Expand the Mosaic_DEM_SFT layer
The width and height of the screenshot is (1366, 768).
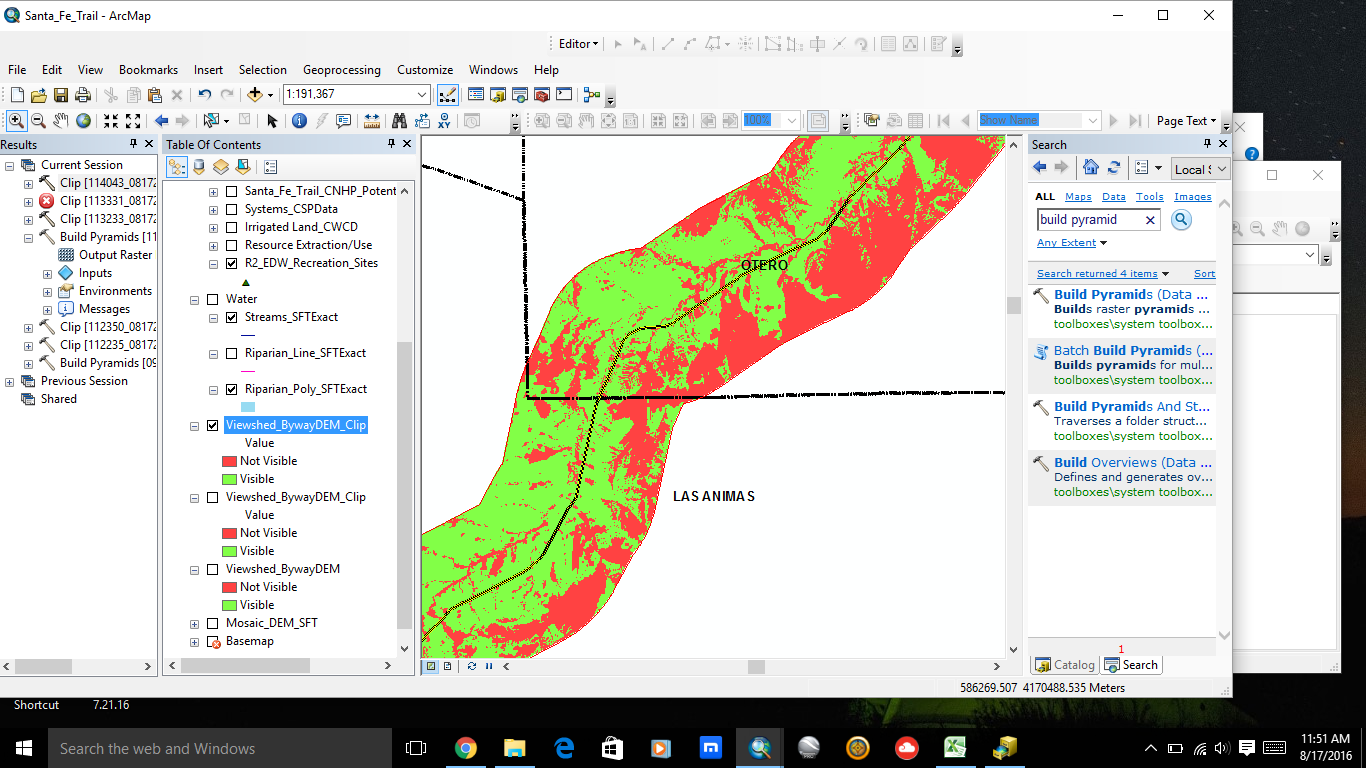click(195, 623)
